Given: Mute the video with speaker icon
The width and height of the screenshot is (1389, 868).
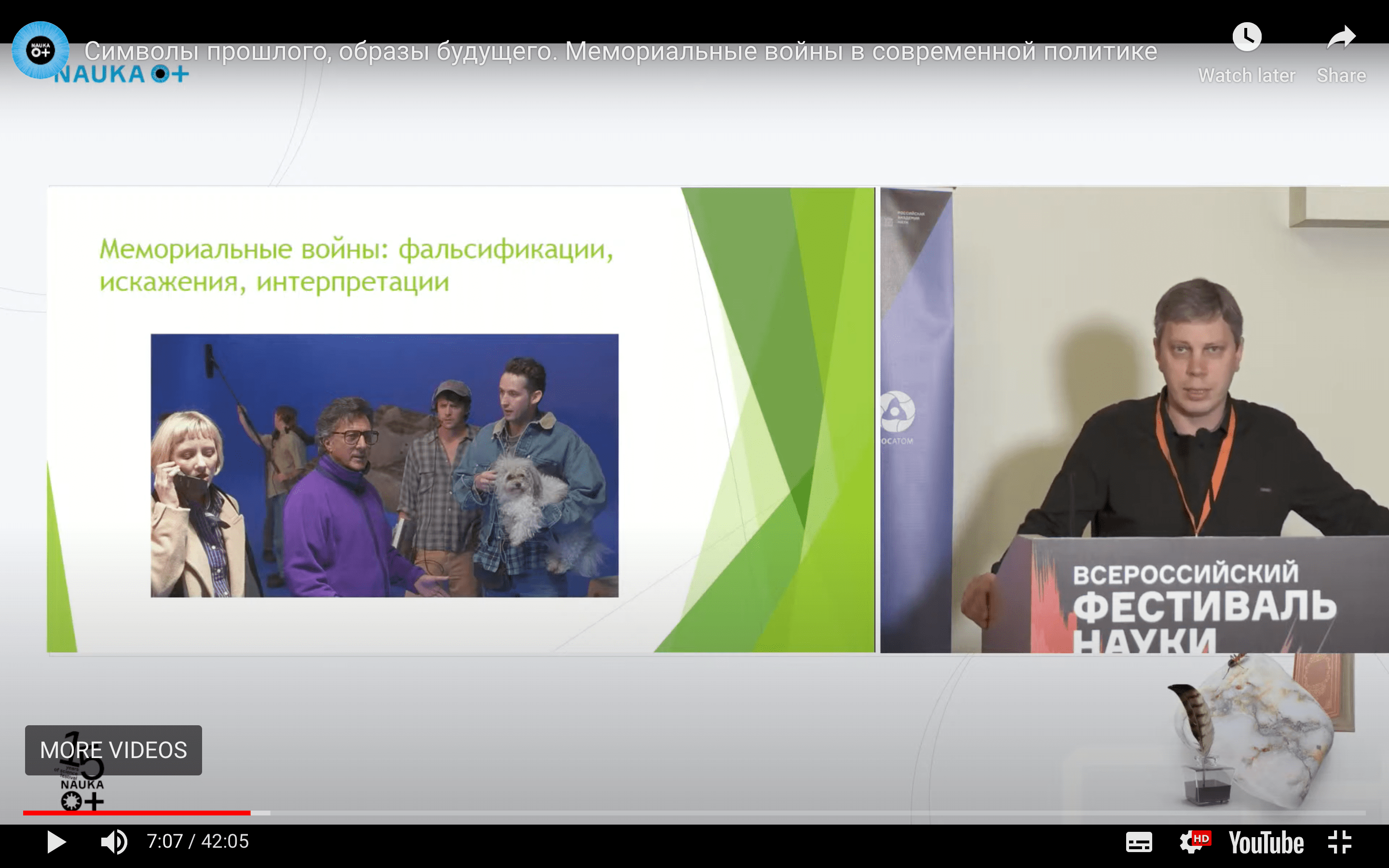Looking at the screenshot, I should click(x=114, y=842).
